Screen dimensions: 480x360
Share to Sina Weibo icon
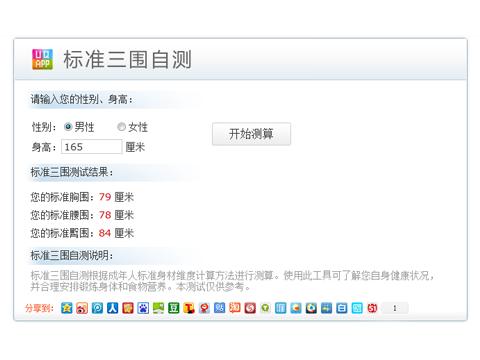(82, 308)
